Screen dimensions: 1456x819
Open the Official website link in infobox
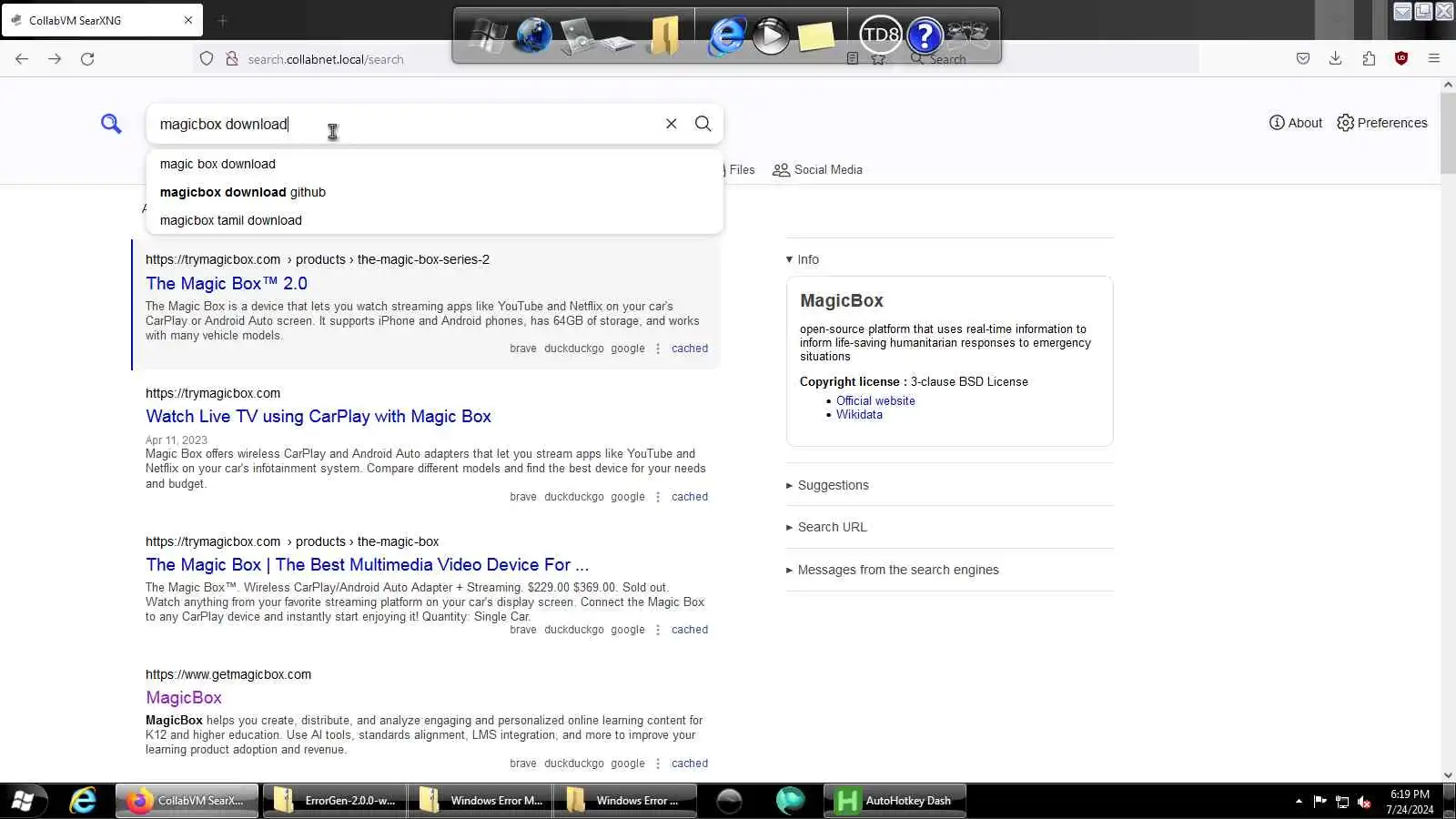(x=875, y=401)
